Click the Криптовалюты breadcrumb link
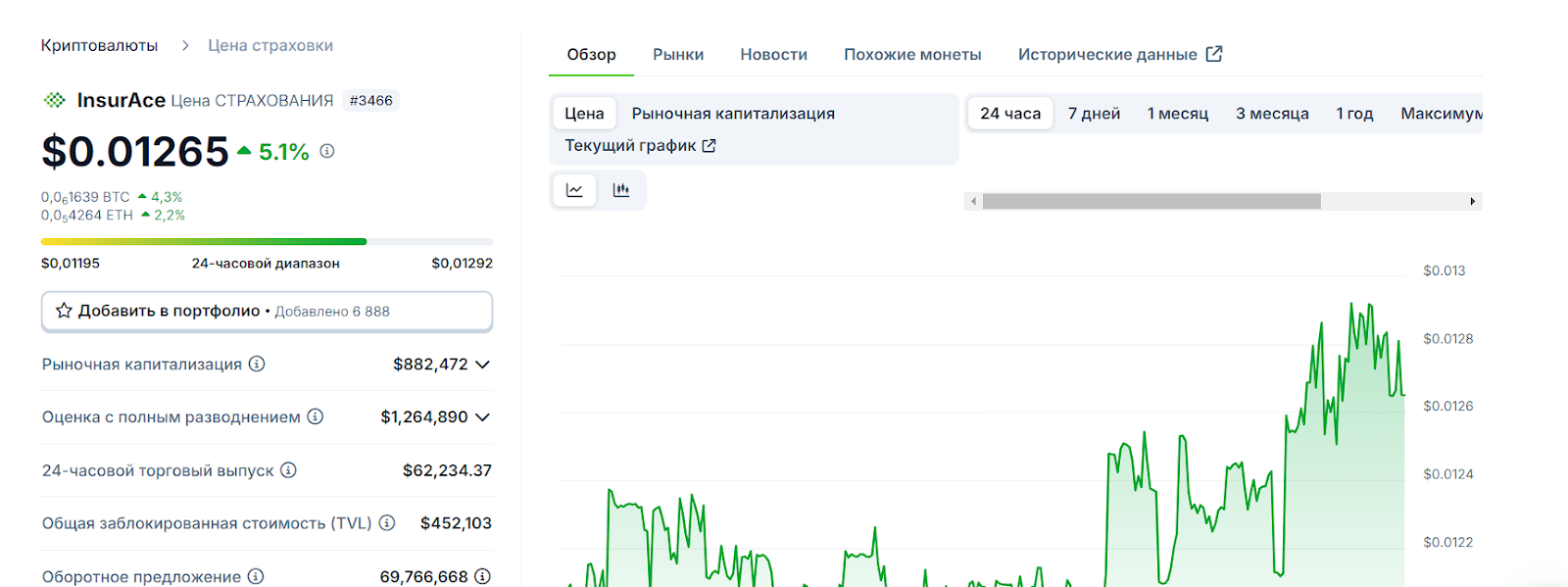 [99, 45]
